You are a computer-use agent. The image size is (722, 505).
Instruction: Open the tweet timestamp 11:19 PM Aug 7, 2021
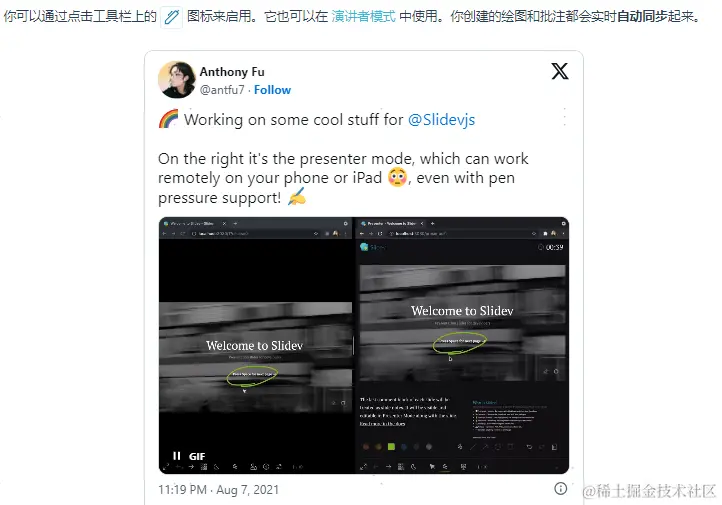click(219, 490)
